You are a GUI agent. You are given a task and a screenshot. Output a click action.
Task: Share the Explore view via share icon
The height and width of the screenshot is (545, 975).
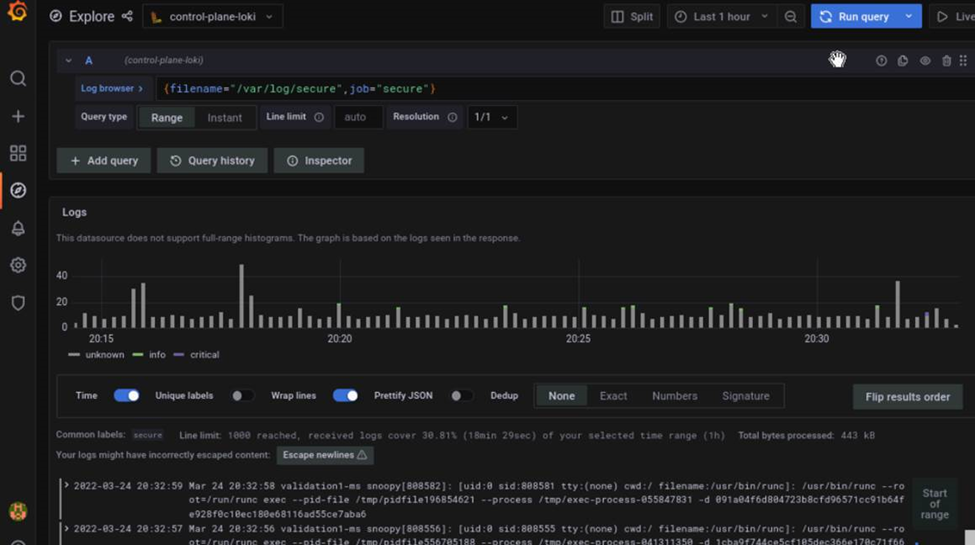(x=127, y=16)
